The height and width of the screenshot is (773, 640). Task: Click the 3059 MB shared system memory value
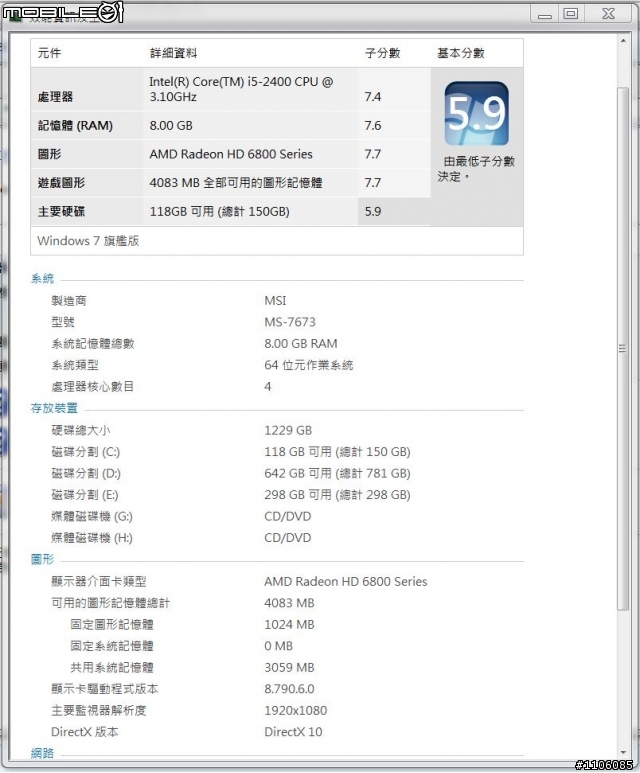pos(289,668)
